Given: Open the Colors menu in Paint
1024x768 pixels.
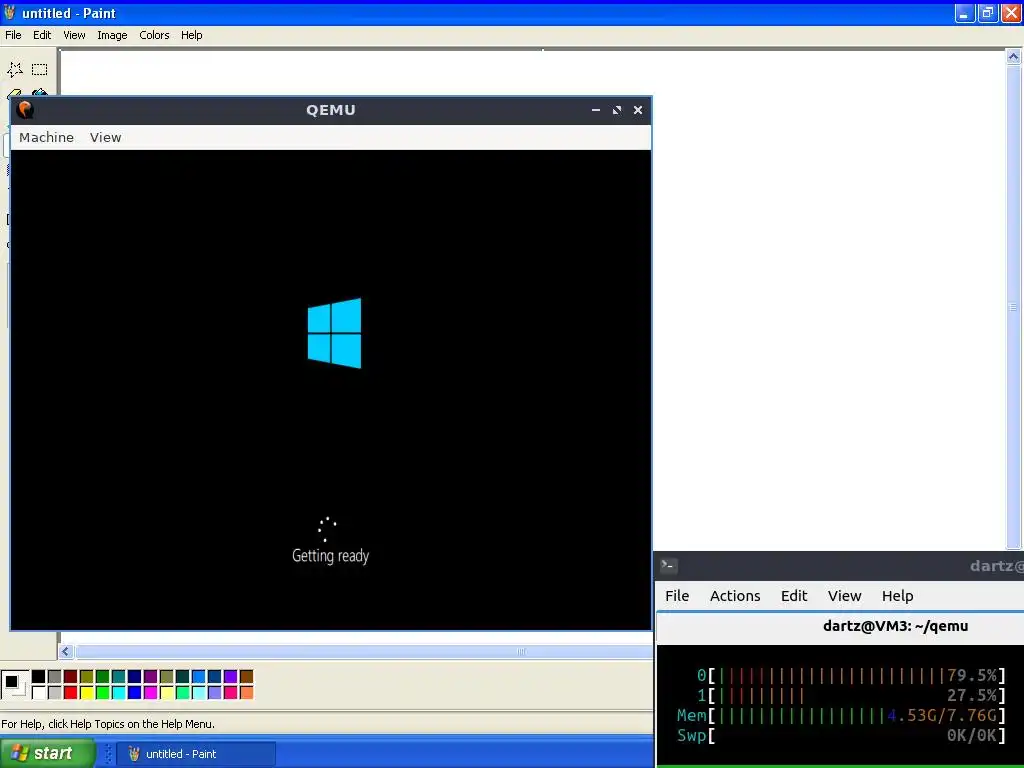Looking at the screenshot, I should click(x=154, y=35).
